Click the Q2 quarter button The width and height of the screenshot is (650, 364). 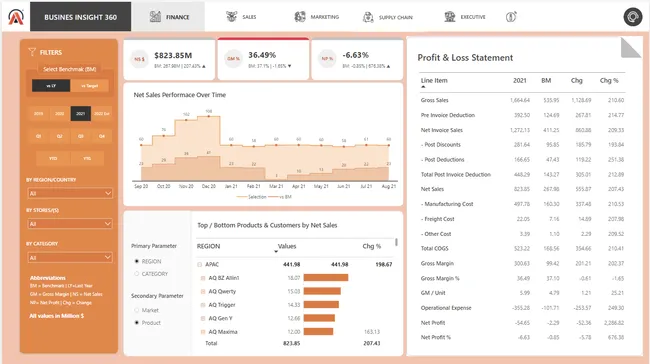point(60,136)
